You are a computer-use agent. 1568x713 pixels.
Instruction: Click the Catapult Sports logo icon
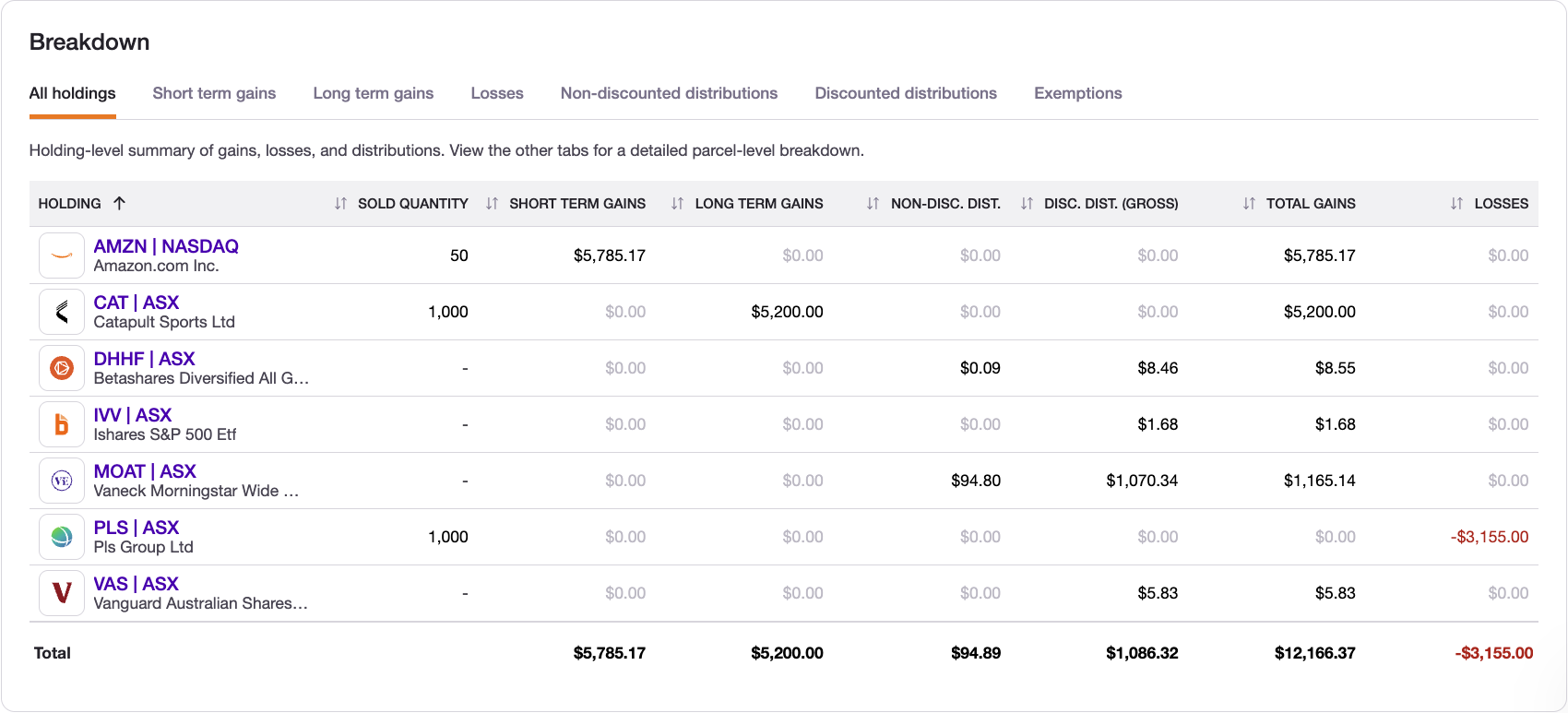click(x=62, y=312)
